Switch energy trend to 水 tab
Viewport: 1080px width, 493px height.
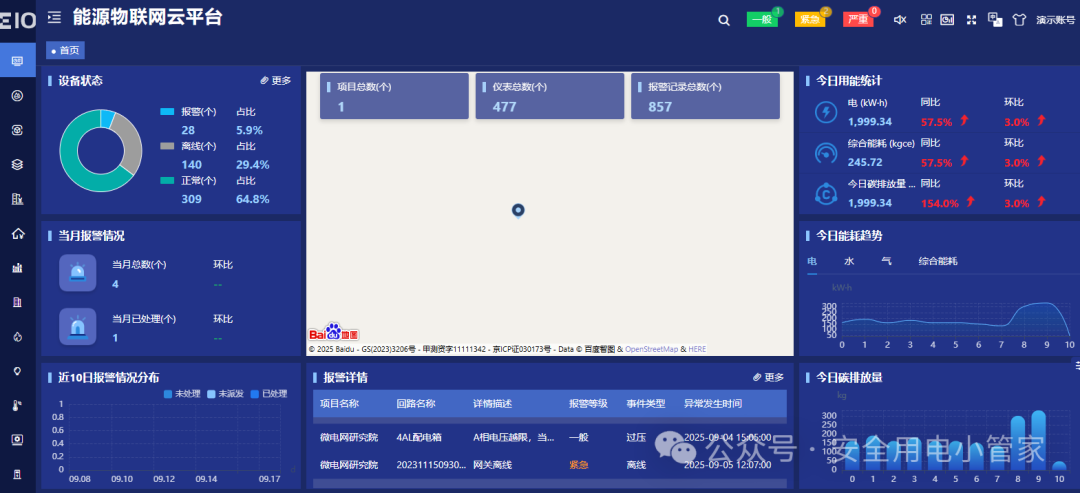click(849, 261)
